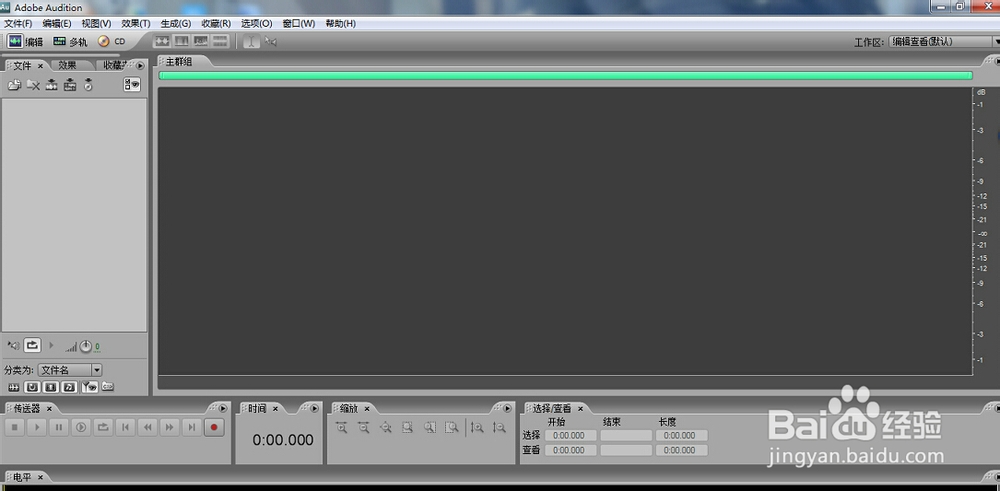Open the 工作区 workspace dropdown

coord(944,41)
